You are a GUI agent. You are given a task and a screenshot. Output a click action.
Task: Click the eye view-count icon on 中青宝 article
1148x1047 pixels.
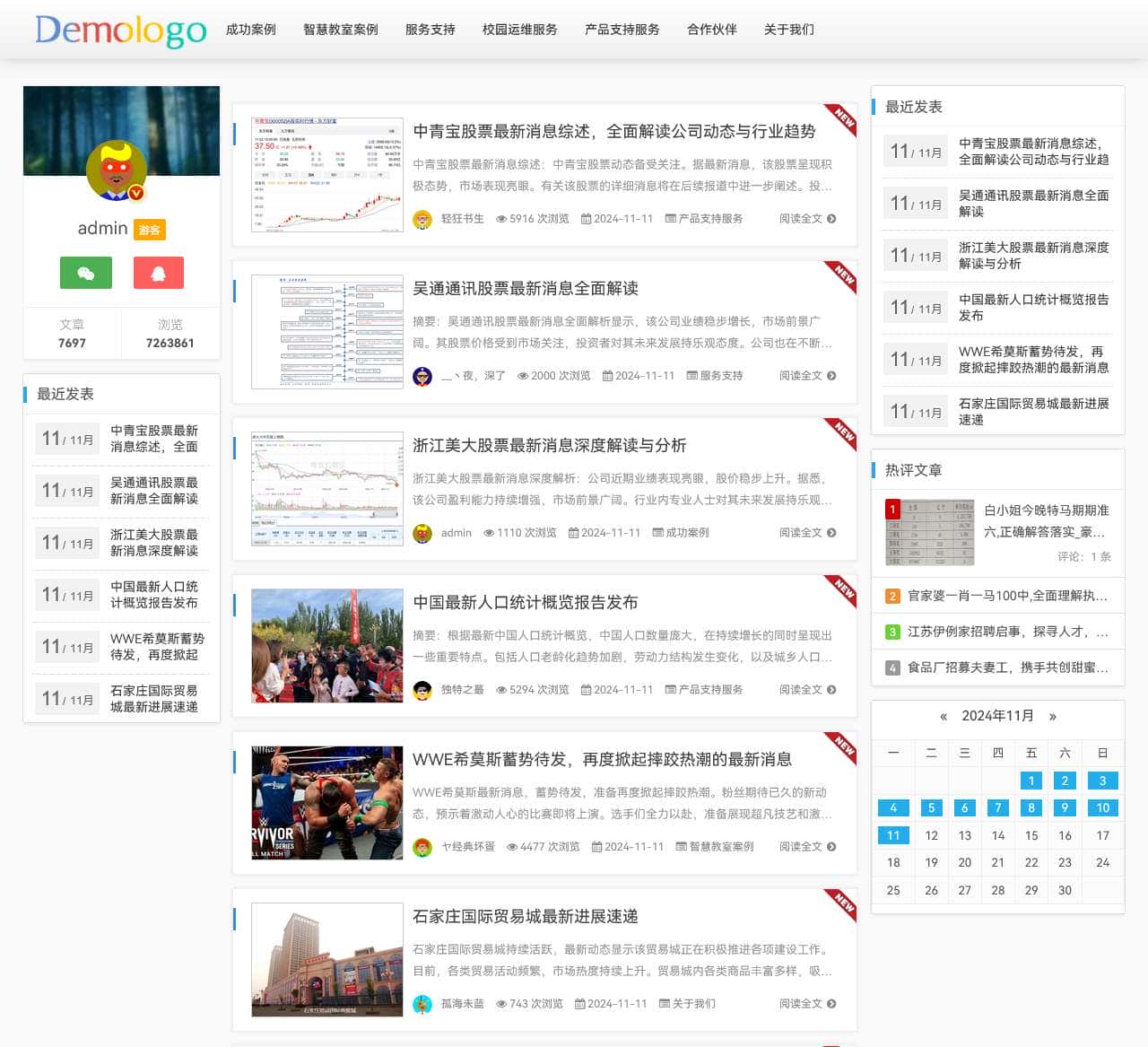[x=502, y=218]
